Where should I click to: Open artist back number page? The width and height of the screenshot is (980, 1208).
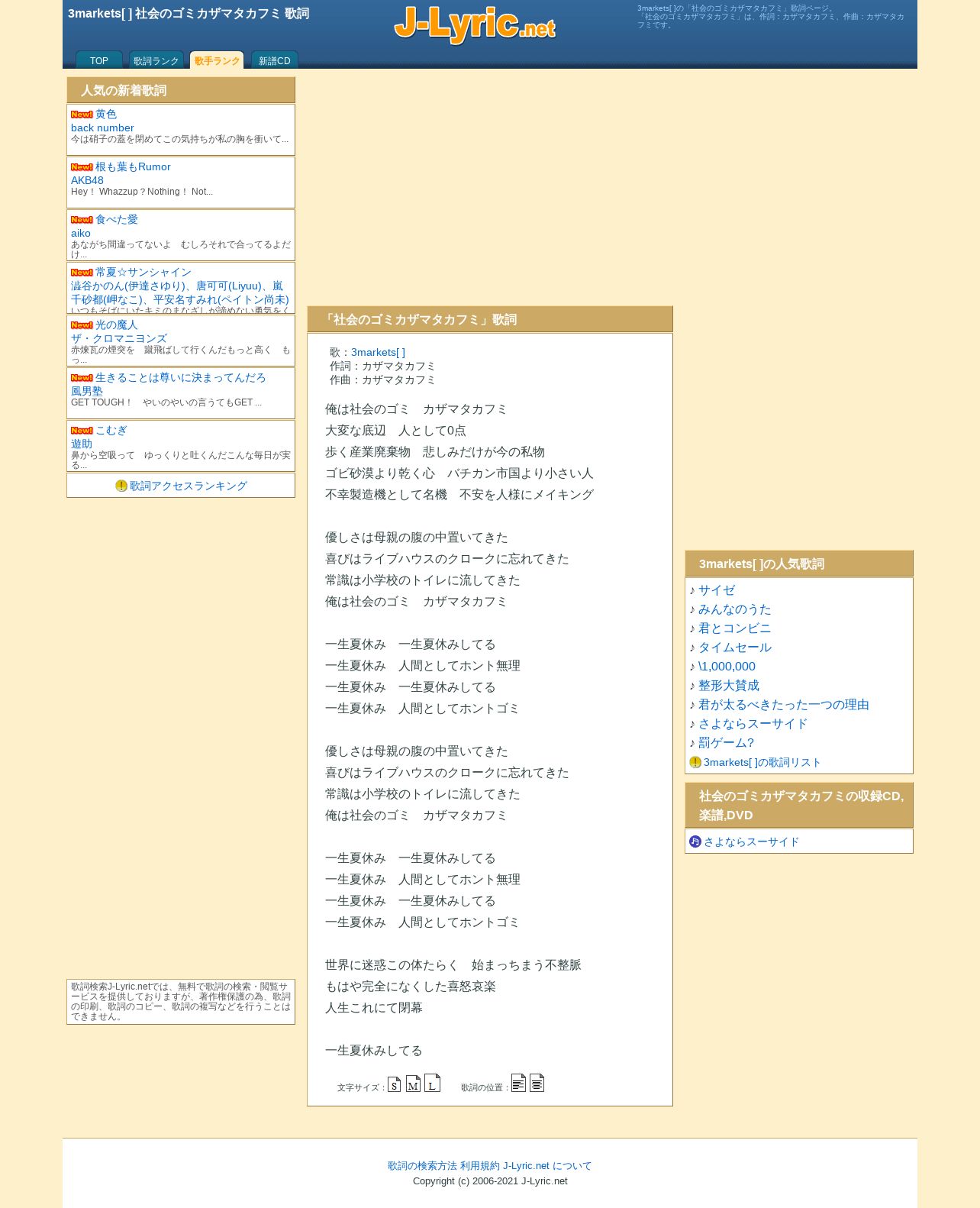(x=102, y=128)
